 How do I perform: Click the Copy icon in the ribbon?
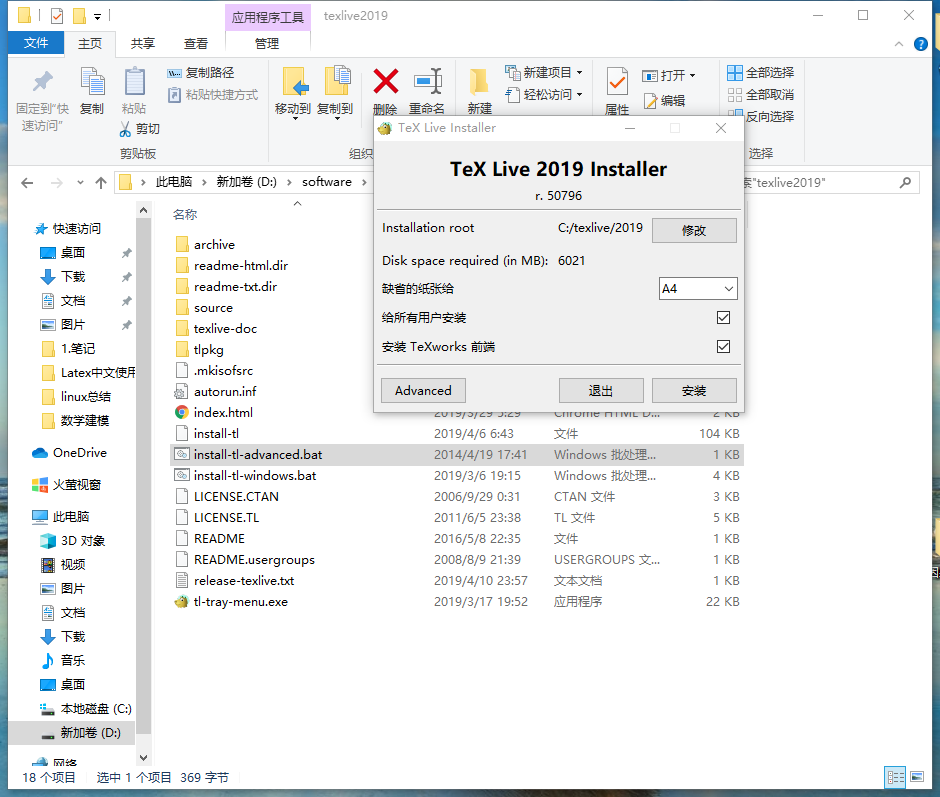(x=92, y=82)
